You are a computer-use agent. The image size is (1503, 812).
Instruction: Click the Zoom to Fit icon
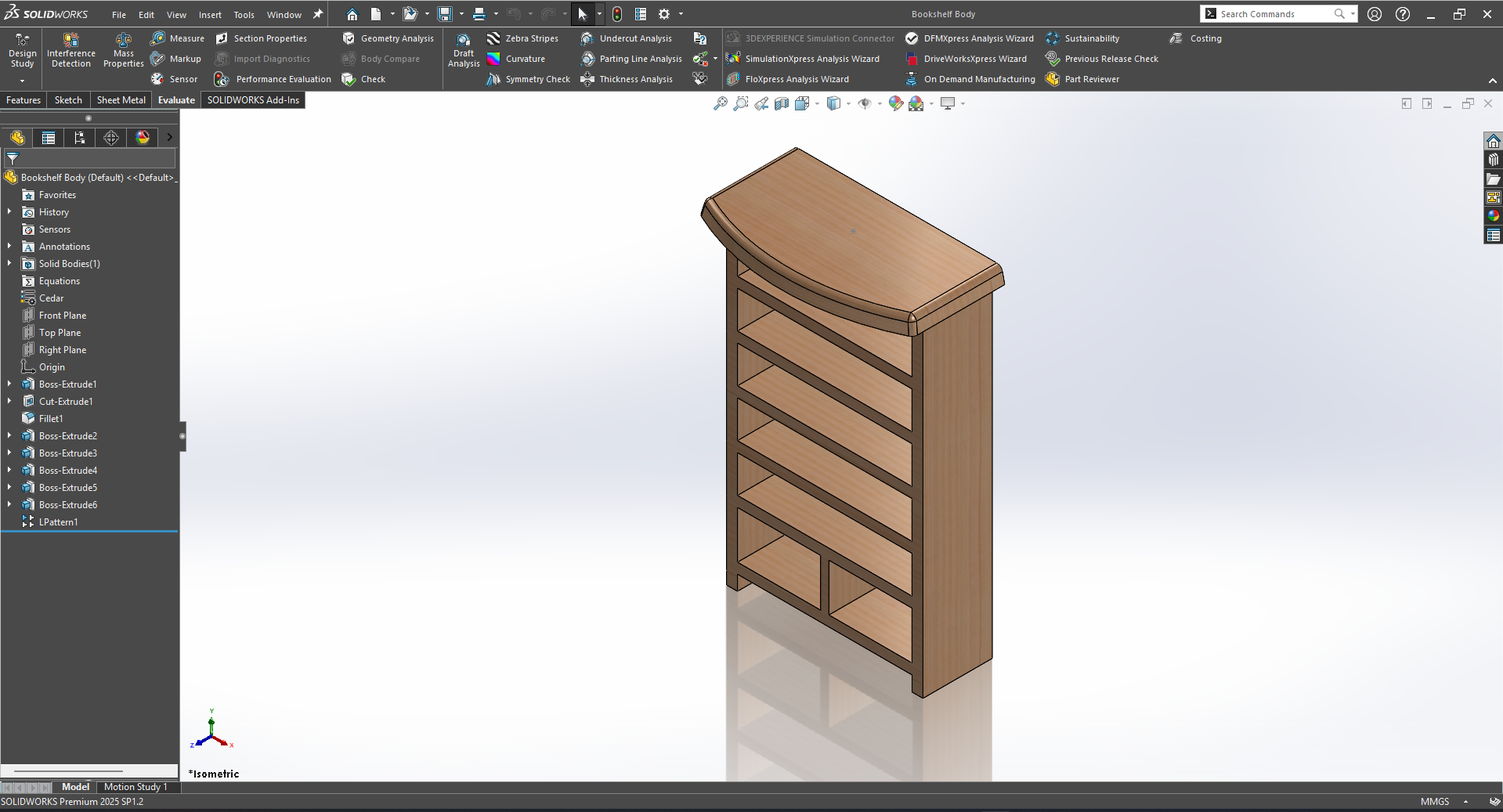(720, 103)
